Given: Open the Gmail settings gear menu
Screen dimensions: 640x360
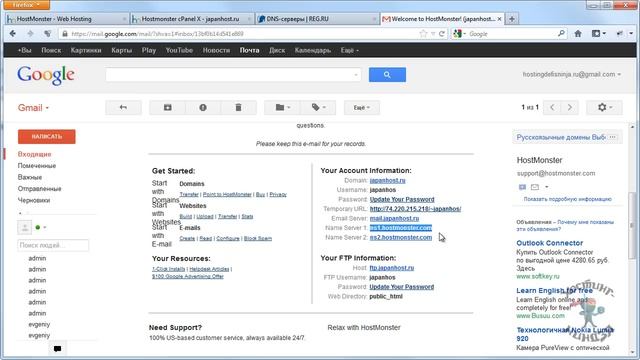Looking at the screenshot, I should (604, 107).
